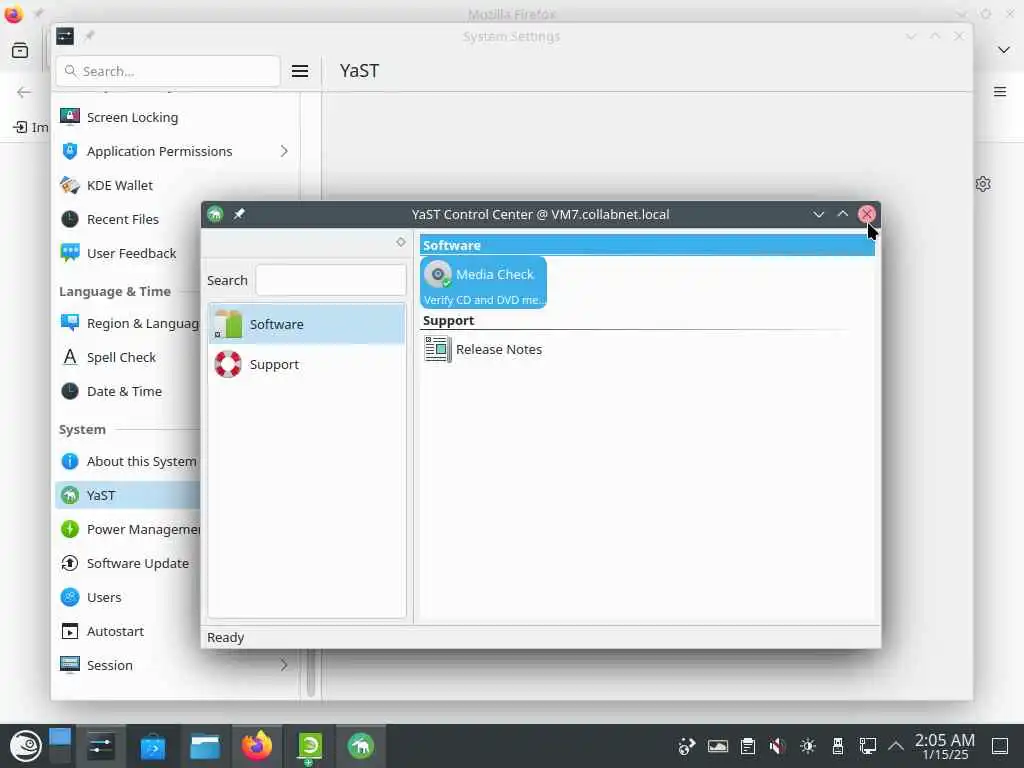Open clipboard tray icon
This screenshot has height=768, width=1024.
coord(747,746)
